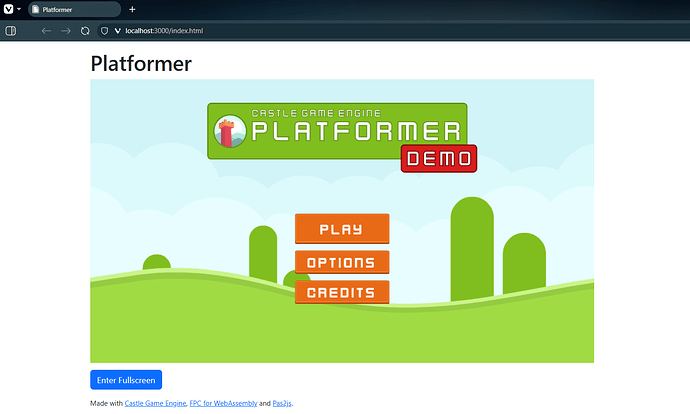Select the Platformer browser tab
Image resolution: width=690 pixels, height=414 pixels.
click(74, 9)
